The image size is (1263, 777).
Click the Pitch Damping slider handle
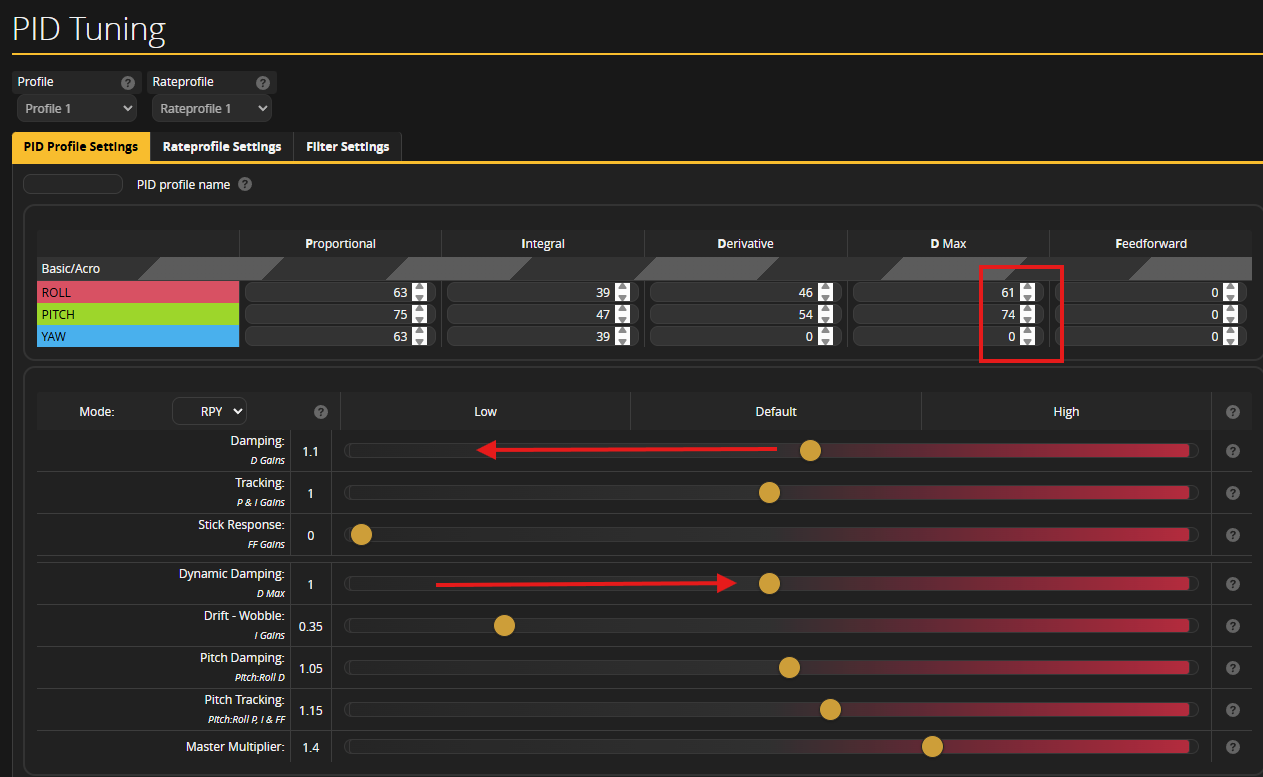click(789, 668)
